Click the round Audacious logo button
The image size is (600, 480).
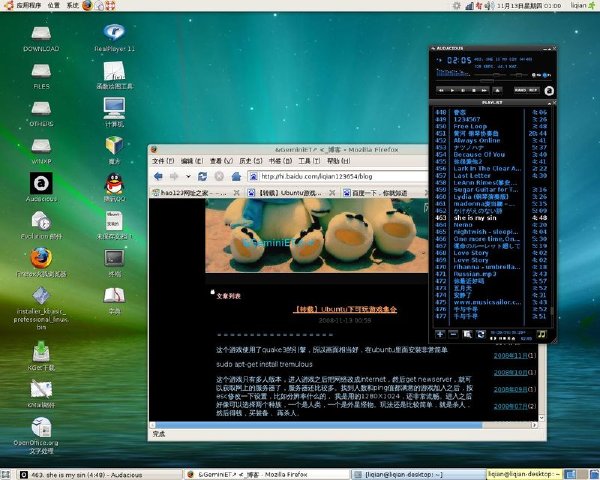coord(549,91)
